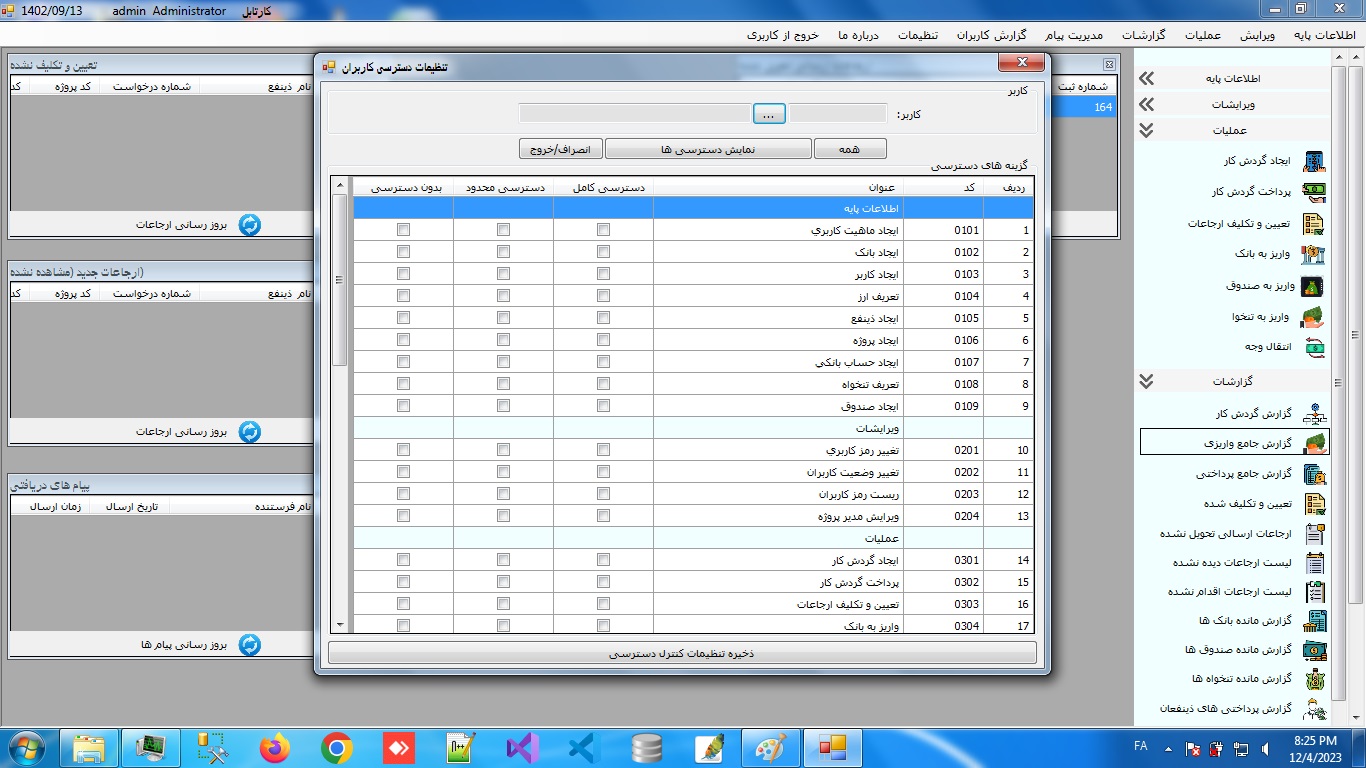Collapse the گزارشات sidebar section

pyautogui.click(x=1147, y=382)
